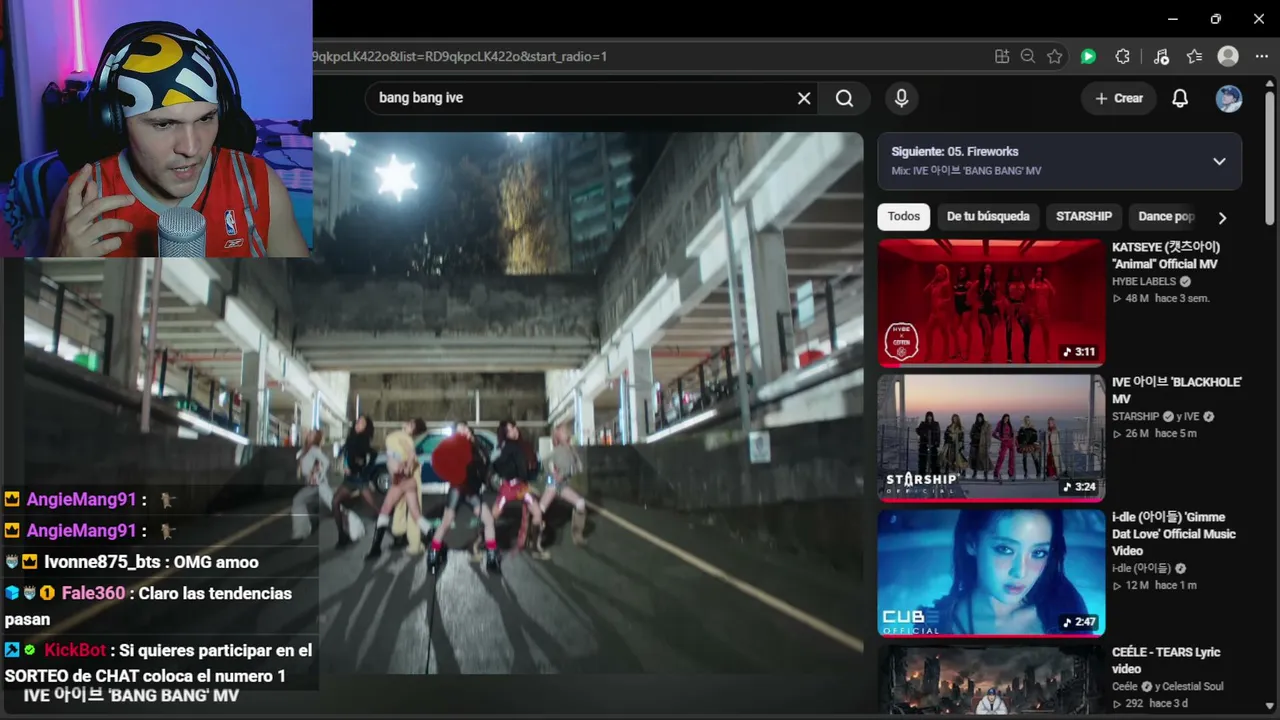Viewport: 1280px width, 720px height.
Task: Clear the search box with the X icon
Action: (x=804, y=98)
